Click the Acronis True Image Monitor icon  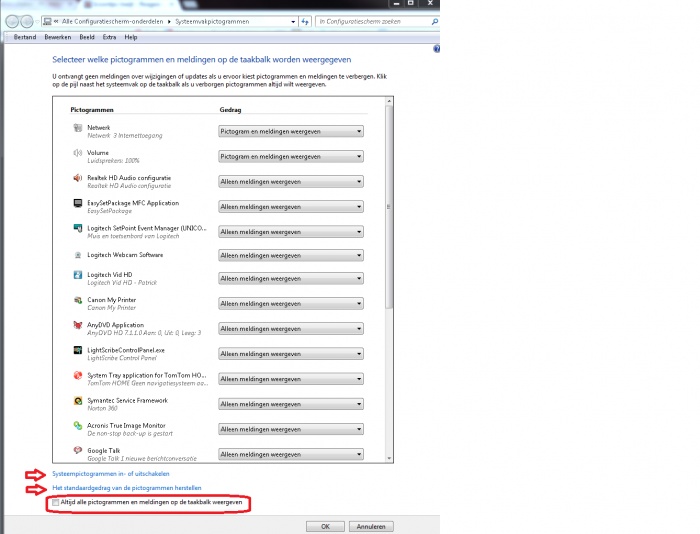(x=78, y=426)
